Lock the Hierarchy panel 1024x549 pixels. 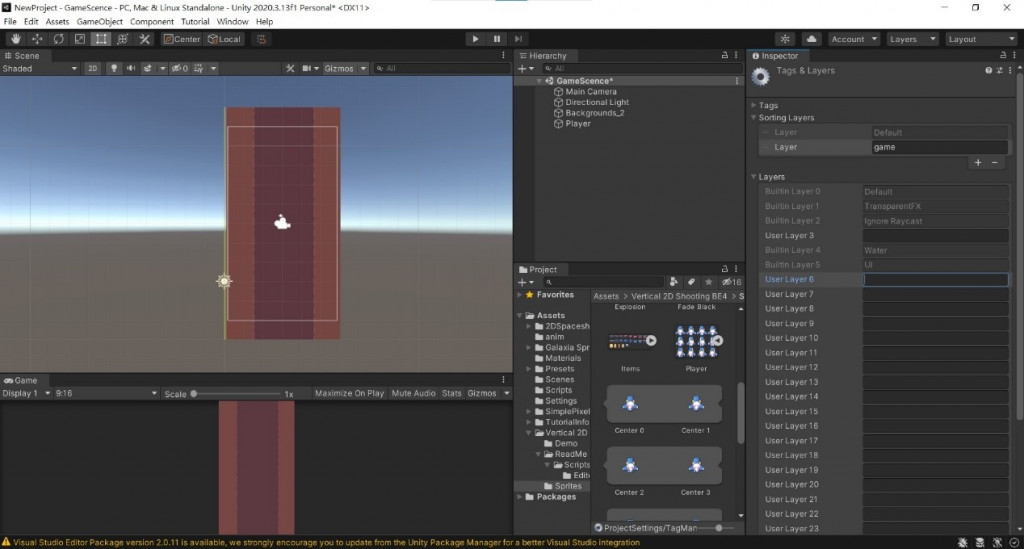pyautogui.click(x=724, y=55)
